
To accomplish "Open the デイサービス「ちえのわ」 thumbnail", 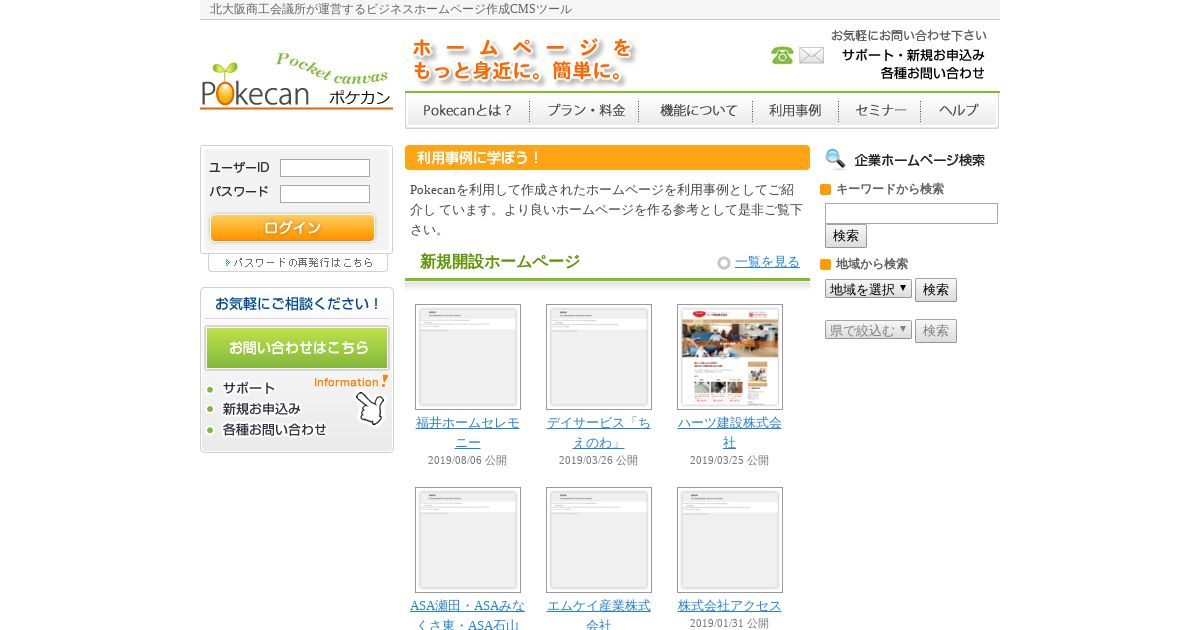I will coord(599,357).
